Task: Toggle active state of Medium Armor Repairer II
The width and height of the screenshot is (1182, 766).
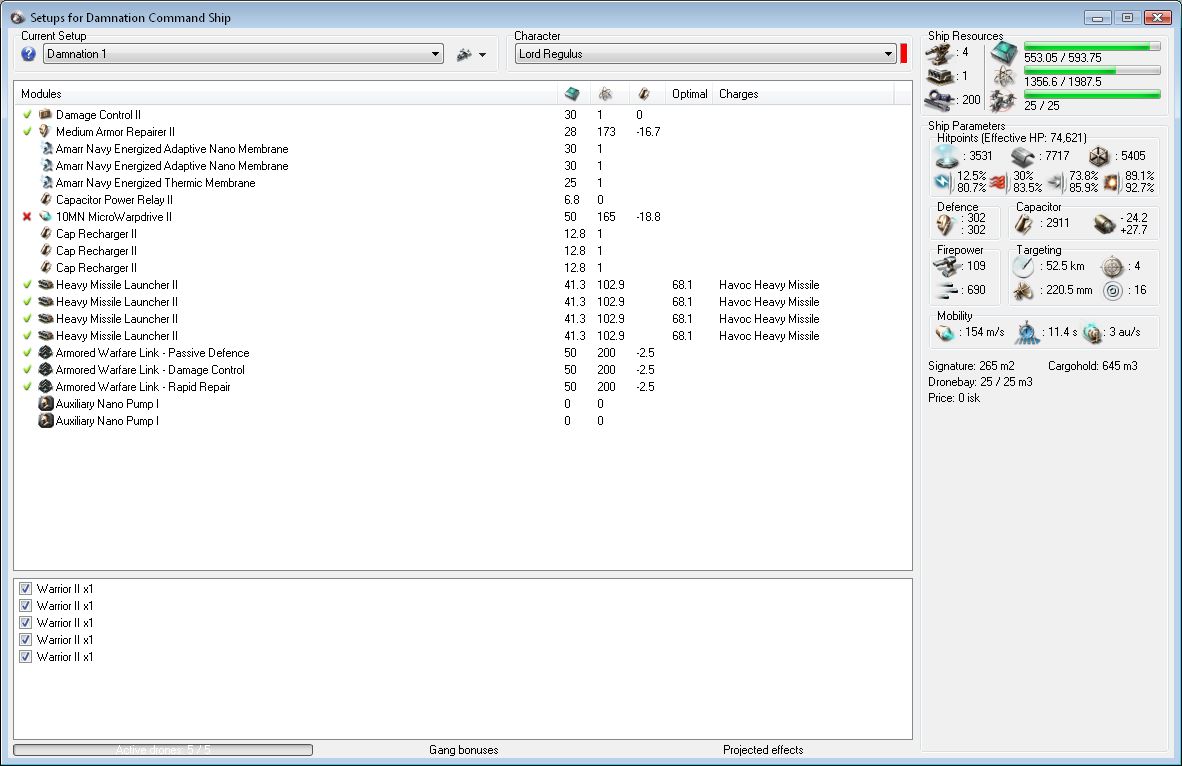Action: coord(27,131)
